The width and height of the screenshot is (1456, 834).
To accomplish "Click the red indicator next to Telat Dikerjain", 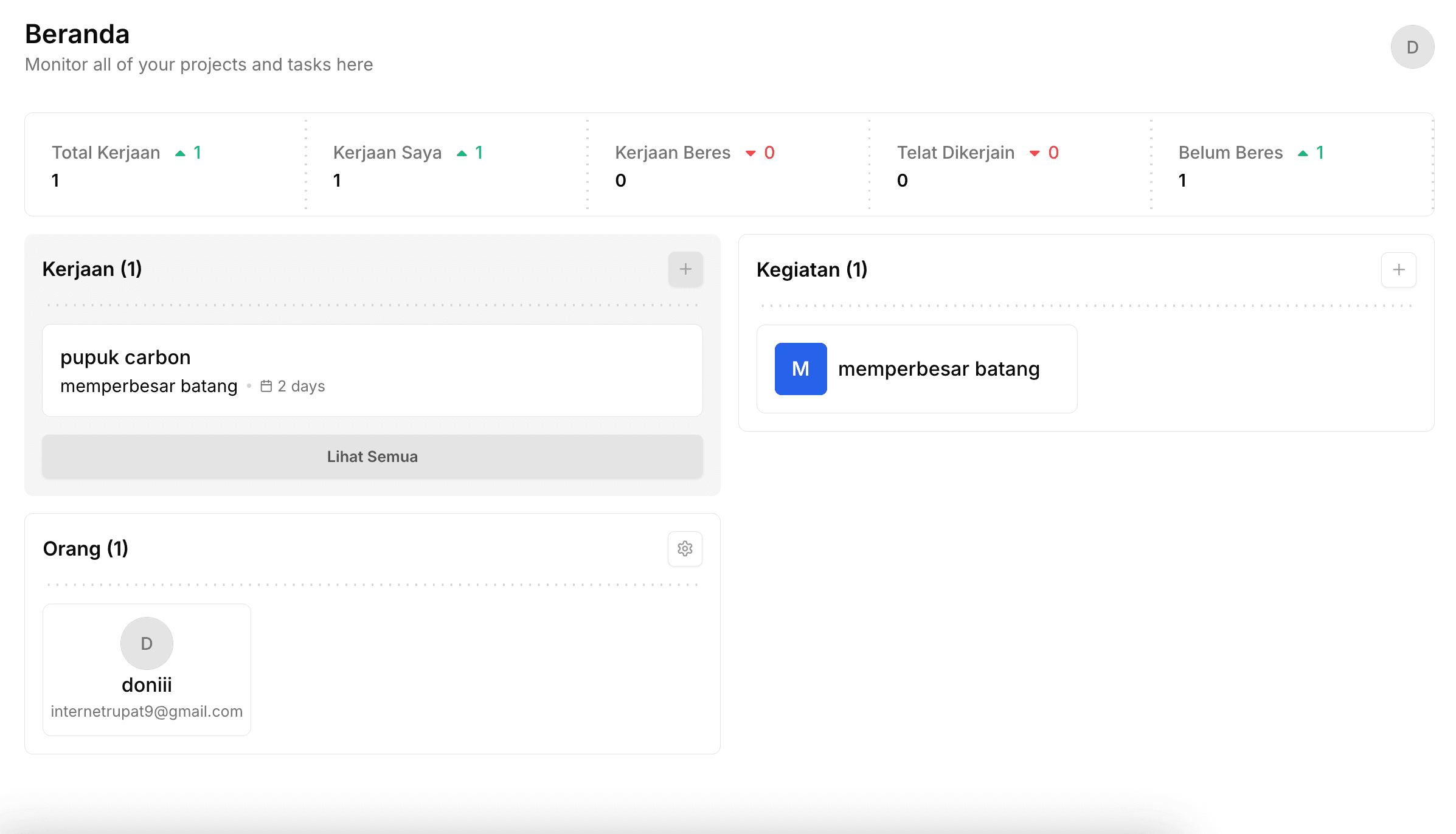I will tap(1035, 154).
